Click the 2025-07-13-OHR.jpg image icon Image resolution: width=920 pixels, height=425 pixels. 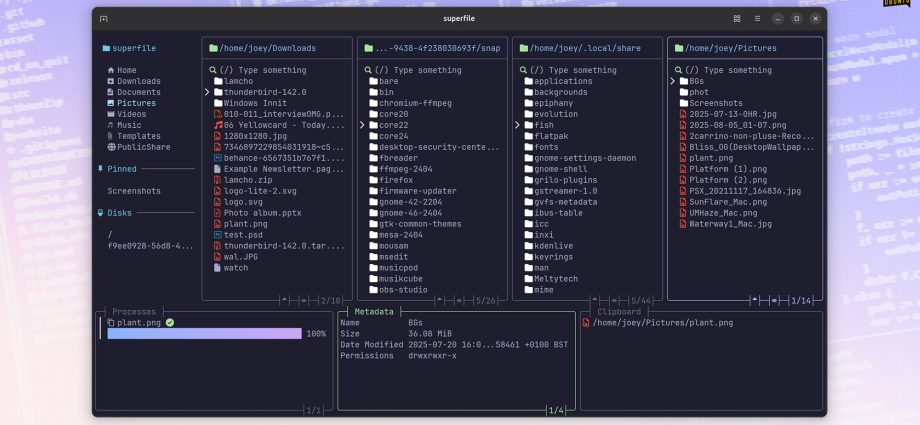point(683,114)
